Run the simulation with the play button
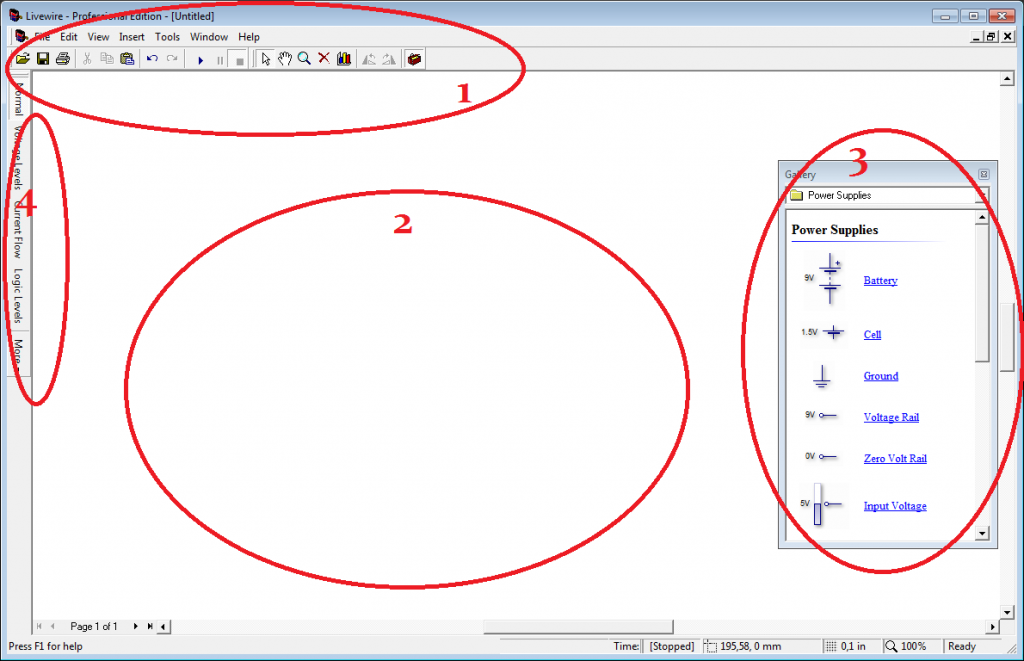This screenshot has width=1024, height=661. pos(201,59)
